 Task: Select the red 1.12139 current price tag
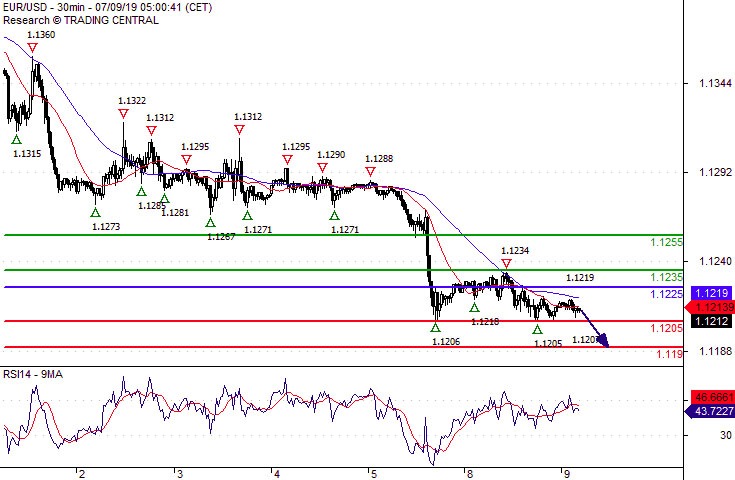pyautogui.click(x=710, y=307)
